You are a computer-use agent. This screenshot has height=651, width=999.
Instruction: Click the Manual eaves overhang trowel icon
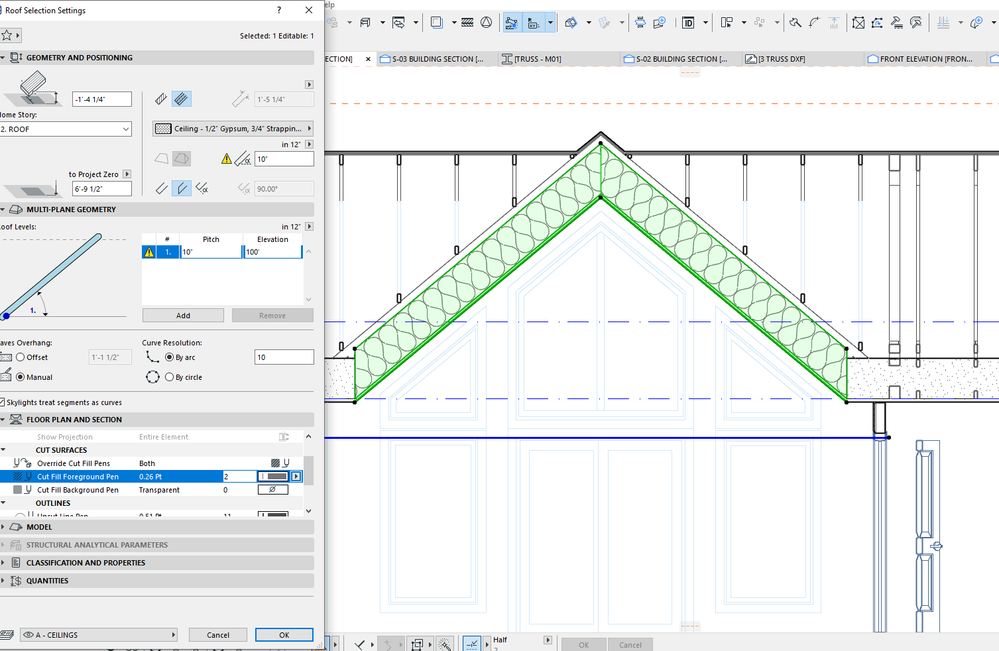7,377
